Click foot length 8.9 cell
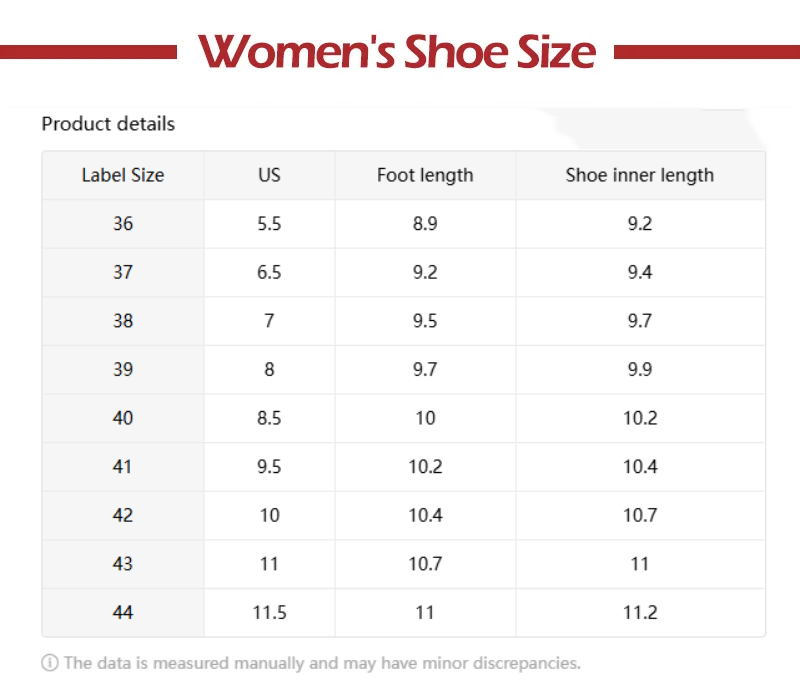 click(425, 224)
